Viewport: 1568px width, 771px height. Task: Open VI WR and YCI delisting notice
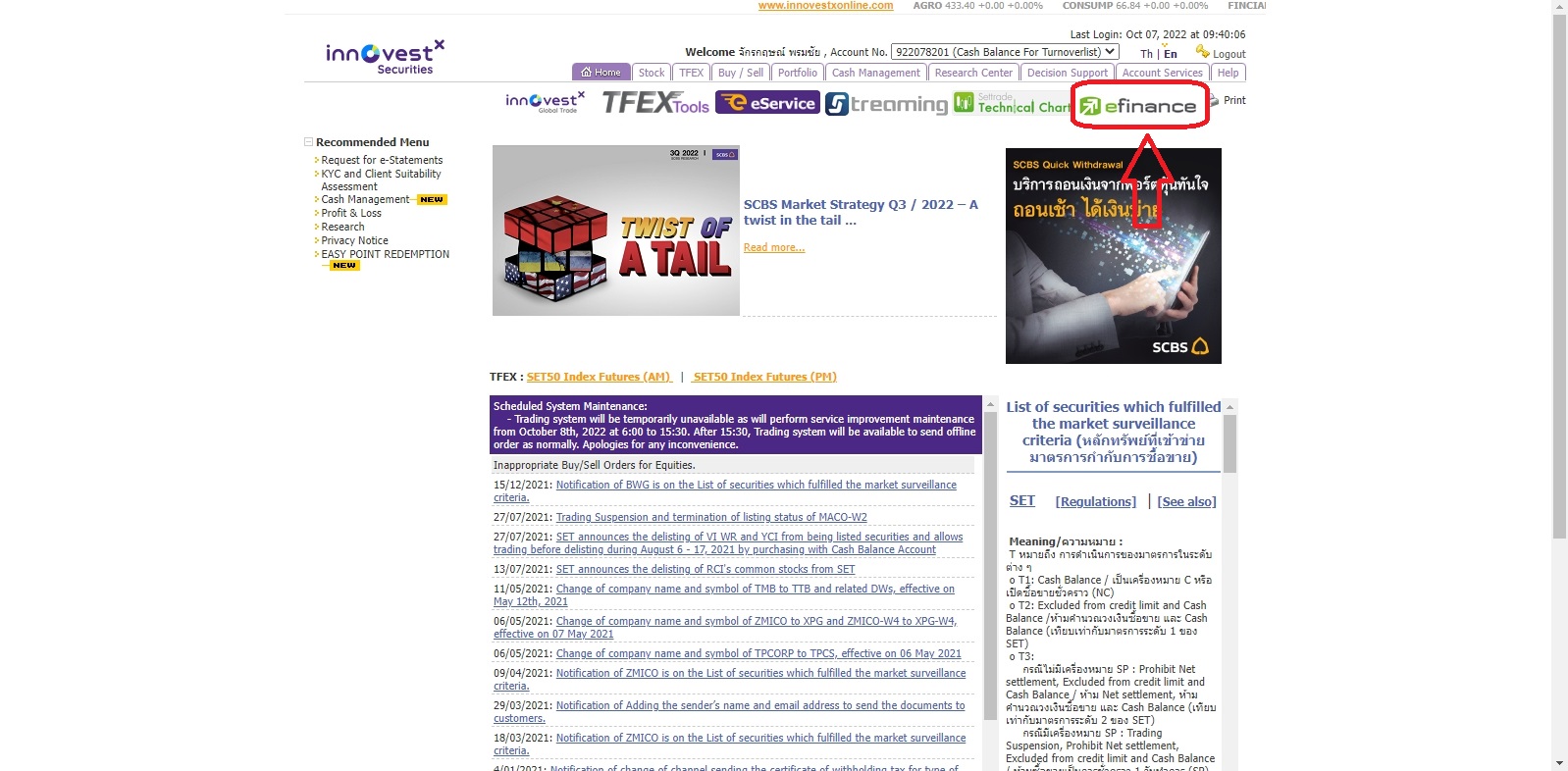pyautogui.click(x=728, y=542)
